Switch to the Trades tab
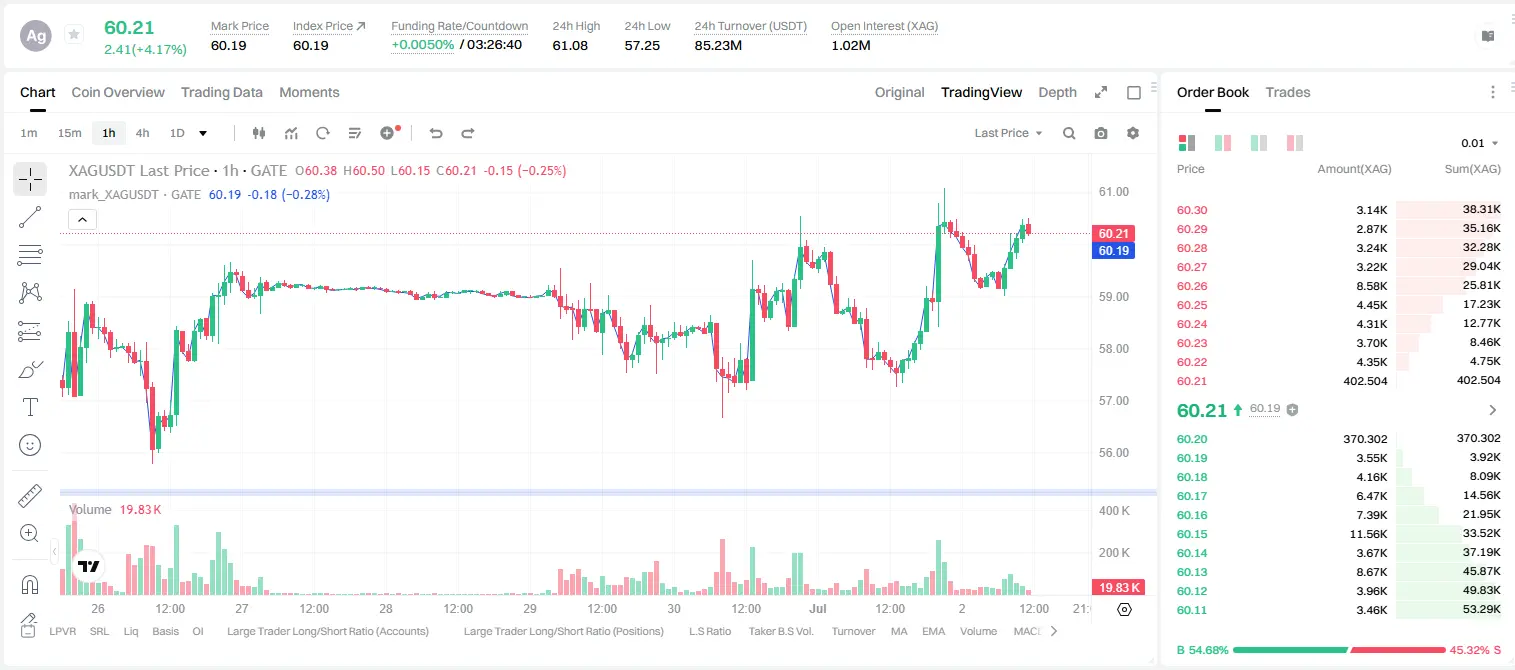 1287,92
